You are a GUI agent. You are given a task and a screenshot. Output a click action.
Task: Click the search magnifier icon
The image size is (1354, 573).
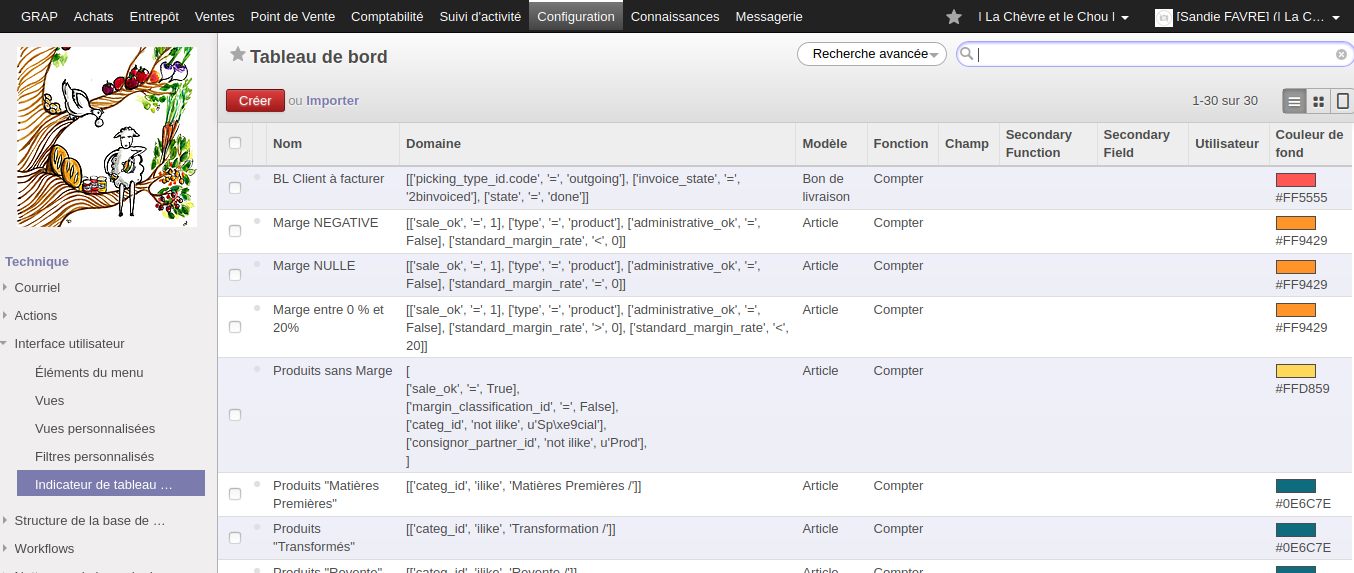click(x=967, y=55)
